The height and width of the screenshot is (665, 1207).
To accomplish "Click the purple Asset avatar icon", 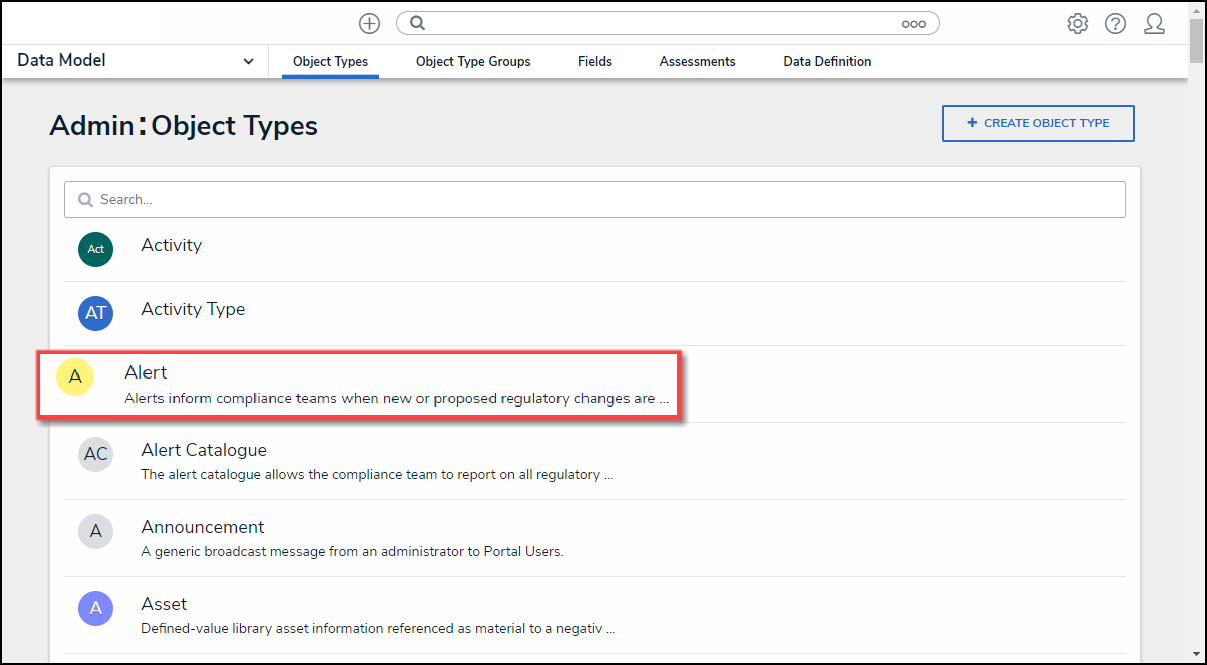I will (x=95, y=608).
